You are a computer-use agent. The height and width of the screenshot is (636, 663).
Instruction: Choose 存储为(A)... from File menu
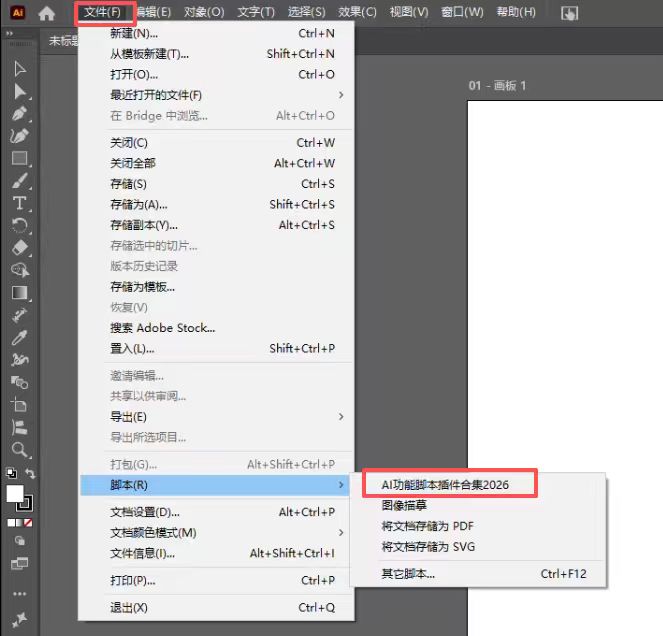click(x=139, y=204)
